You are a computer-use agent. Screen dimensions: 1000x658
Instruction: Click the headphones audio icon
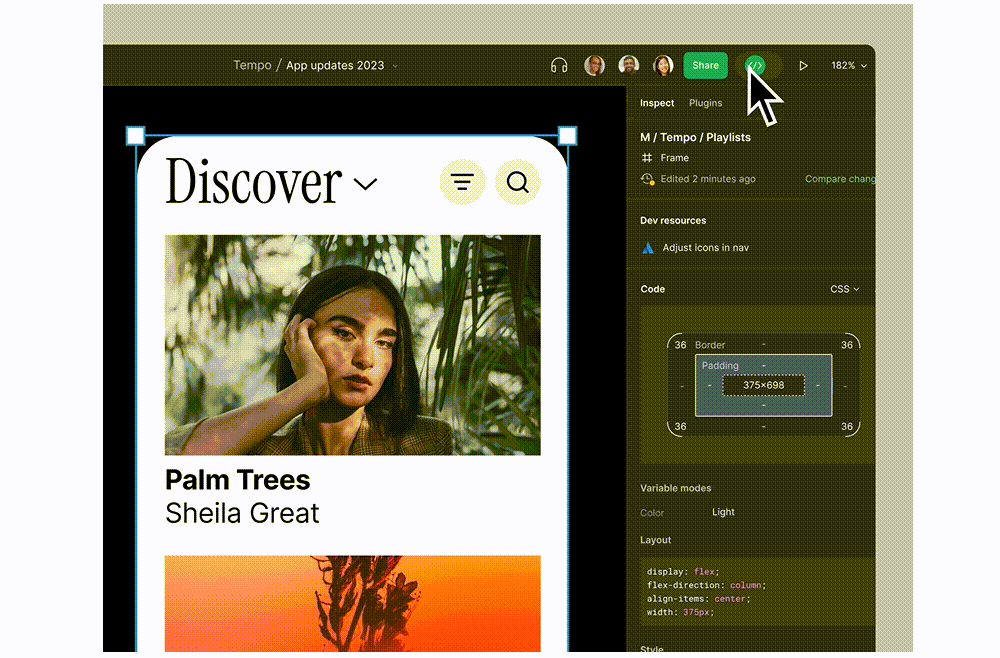coord(559,65)
